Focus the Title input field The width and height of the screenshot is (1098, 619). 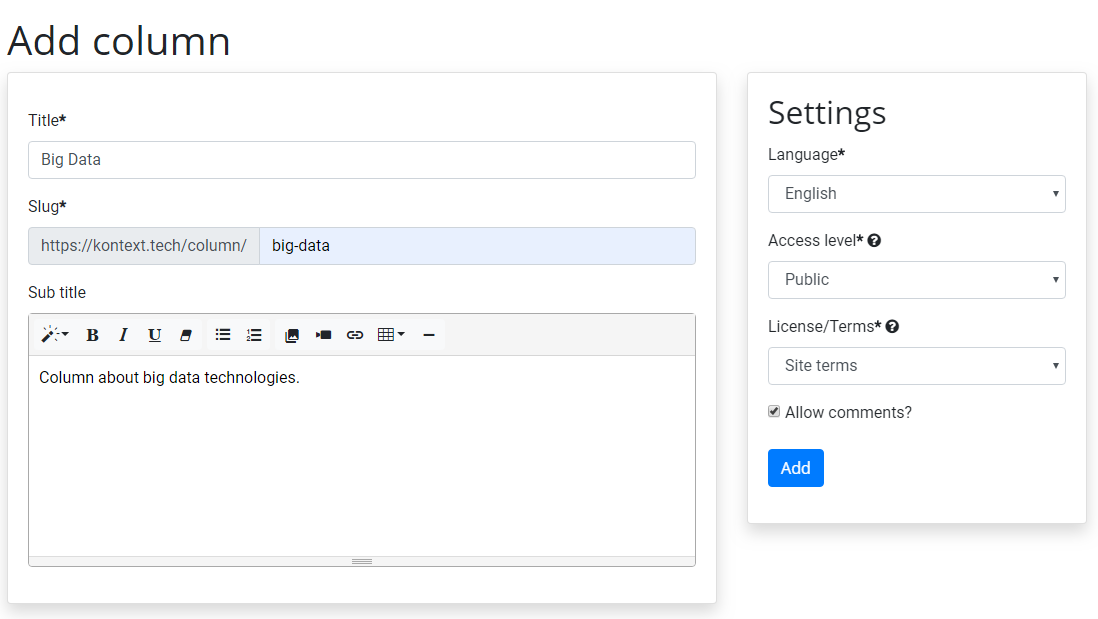tap(362, 160)
